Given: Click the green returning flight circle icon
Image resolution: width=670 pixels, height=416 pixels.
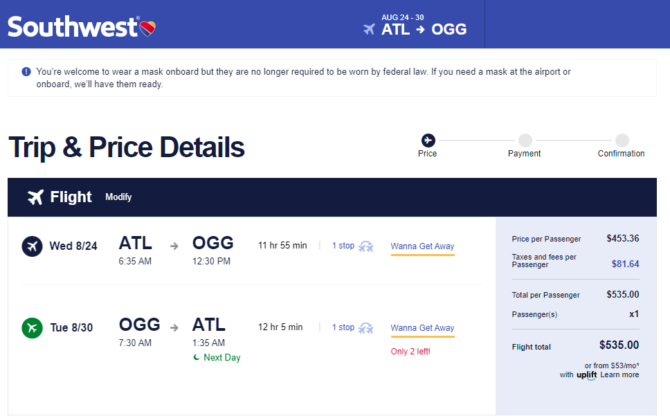Looking at the screenshot, I should [x=32, y=328].
